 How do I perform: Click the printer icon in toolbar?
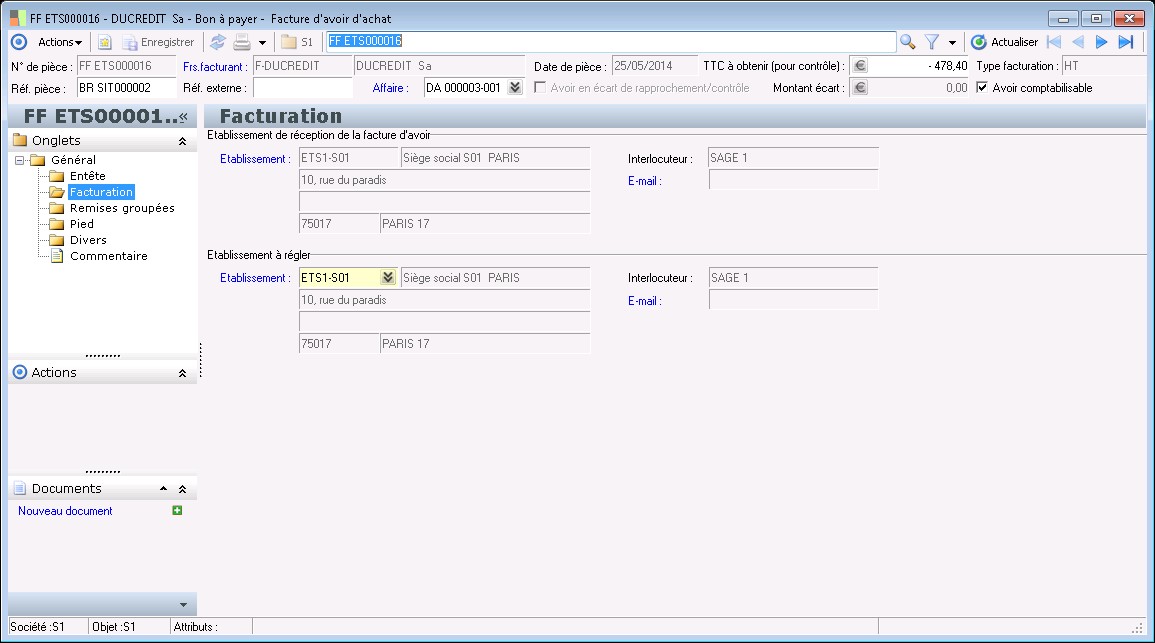click(x=241, y=42)
